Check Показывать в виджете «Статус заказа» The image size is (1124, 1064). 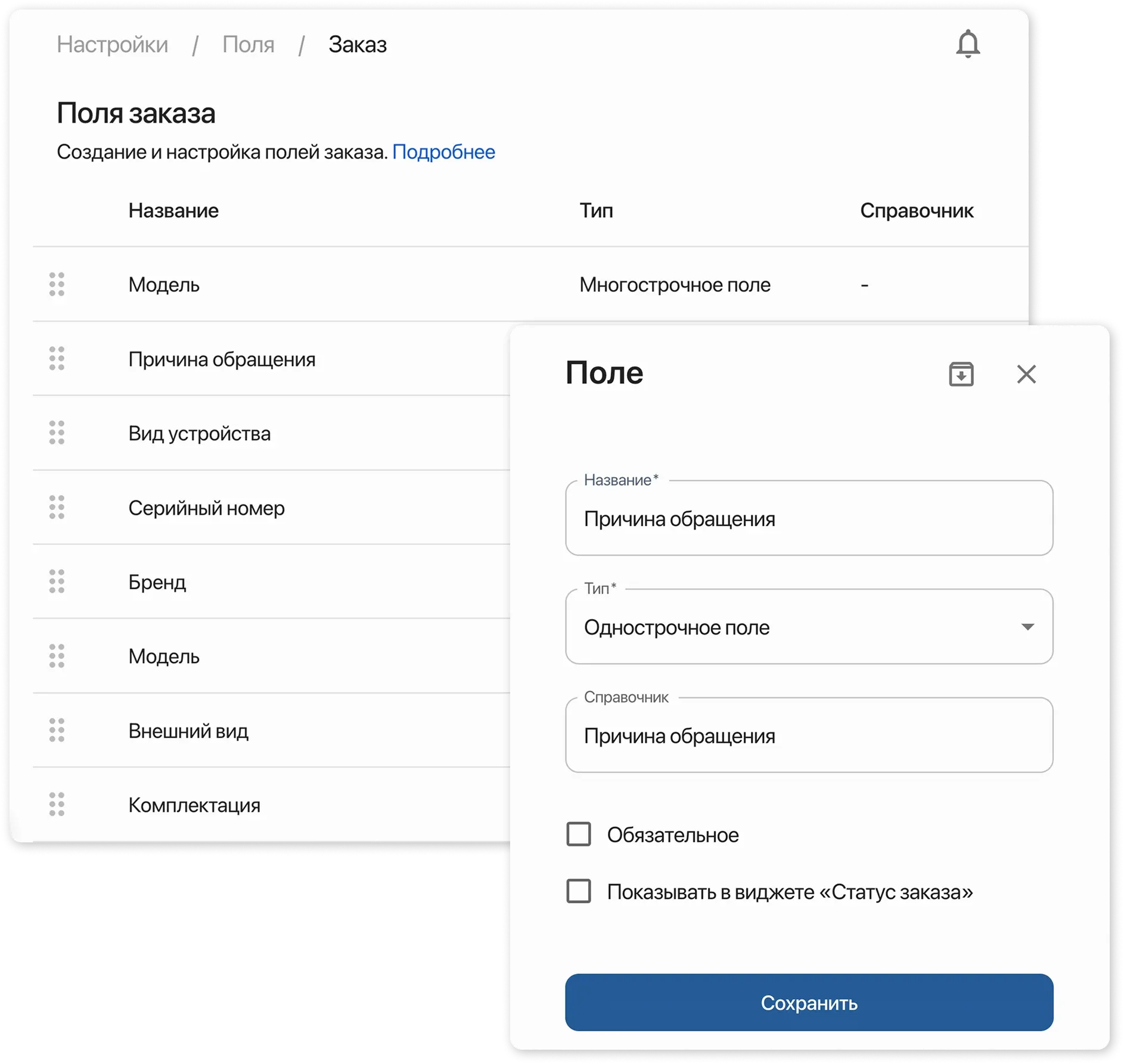577,892
